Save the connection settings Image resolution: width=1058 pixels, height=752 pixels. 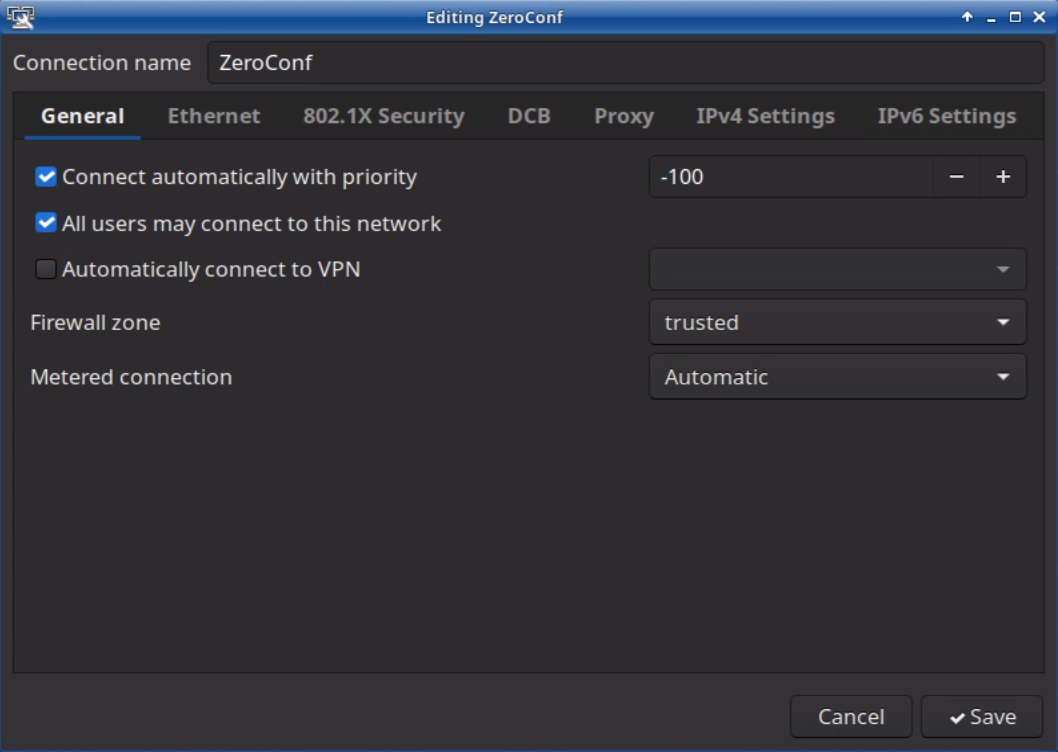982,717
